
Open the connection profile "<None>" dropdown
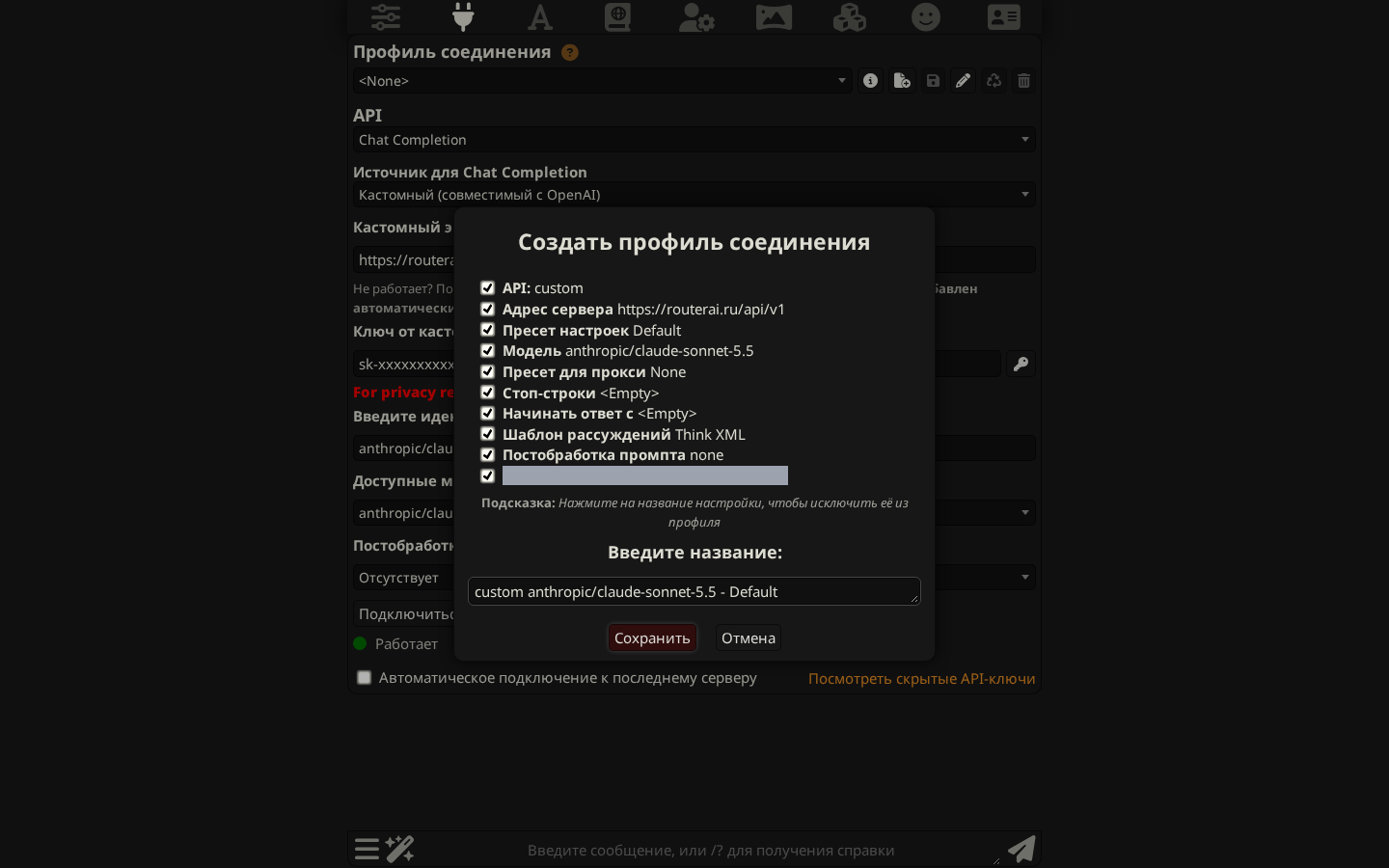(603, 81)
